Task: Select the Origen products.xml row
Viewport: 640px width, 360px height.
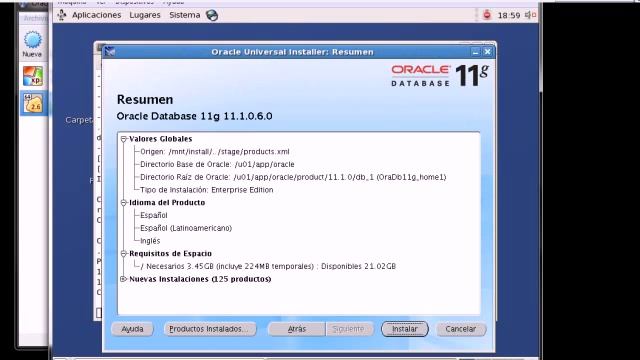Action: click(215, 151)
